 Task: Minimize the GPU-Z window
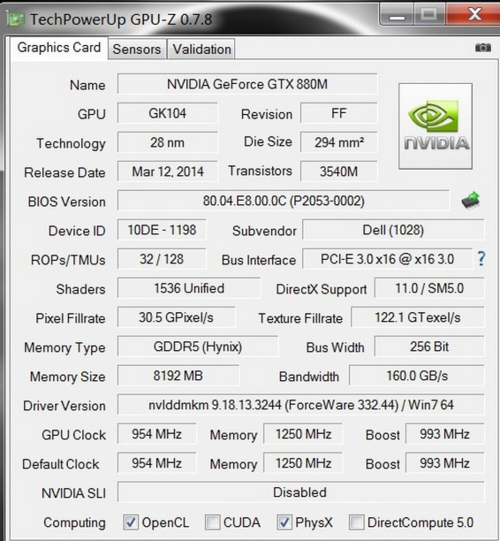pos(396,16)
